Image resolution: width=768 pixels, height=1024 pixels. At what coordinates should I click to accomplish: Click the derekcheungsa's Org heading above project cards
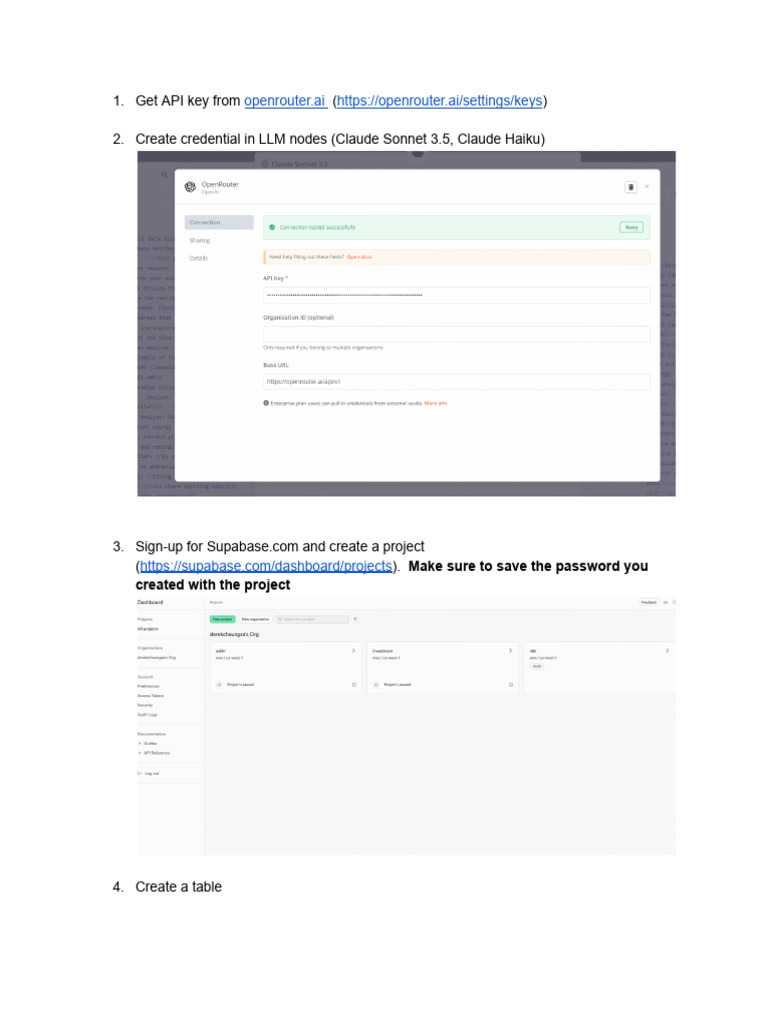[234, 634]
